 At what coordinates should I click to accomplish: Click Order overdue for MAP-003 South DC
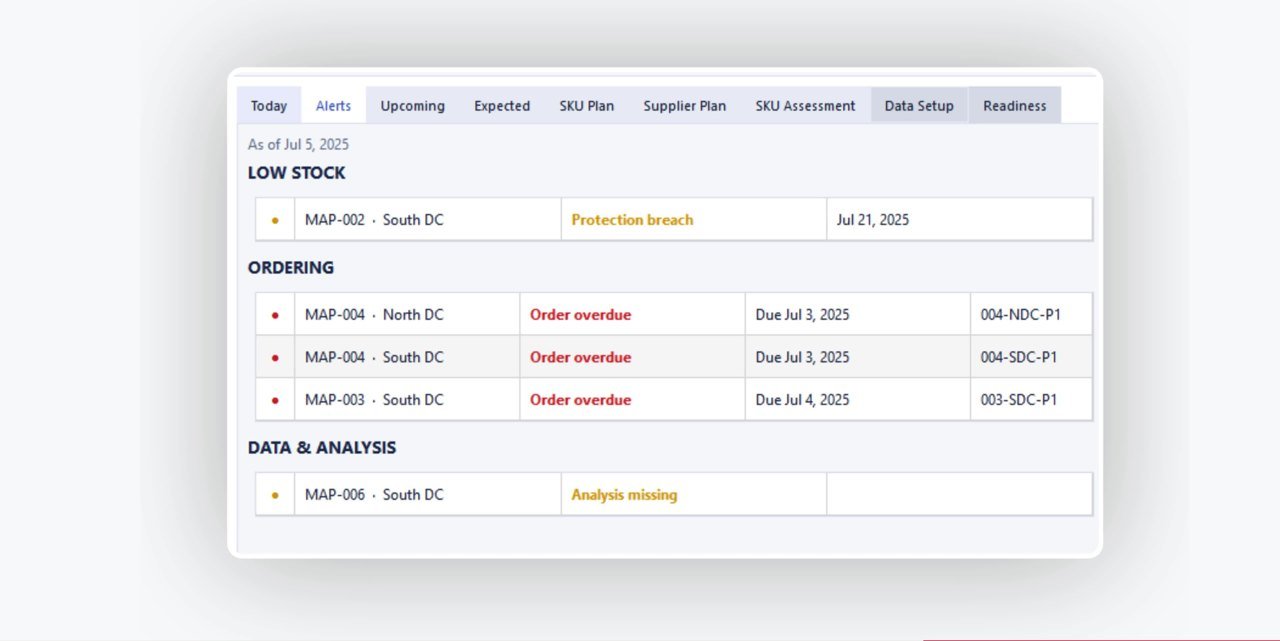[580, 400]
